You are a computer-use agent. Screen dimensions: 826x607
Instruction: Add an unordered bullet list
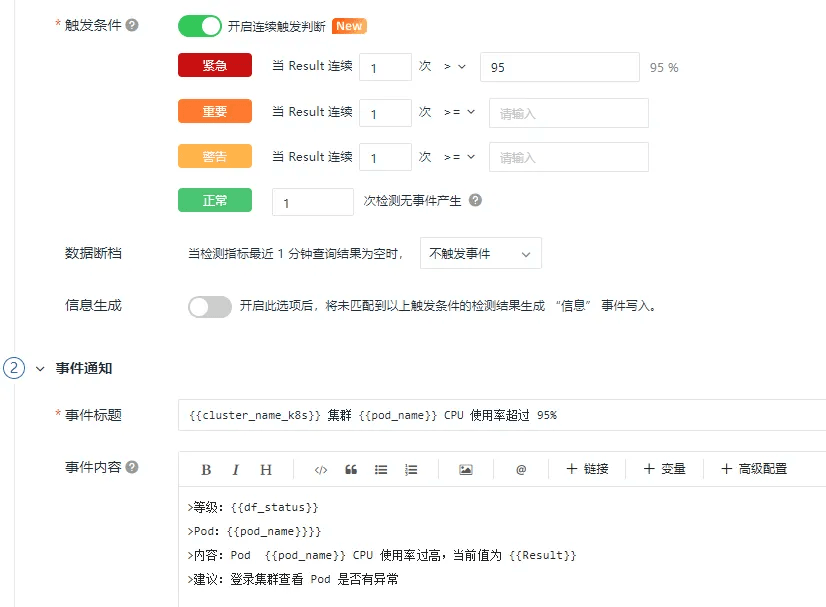point(381,469)
